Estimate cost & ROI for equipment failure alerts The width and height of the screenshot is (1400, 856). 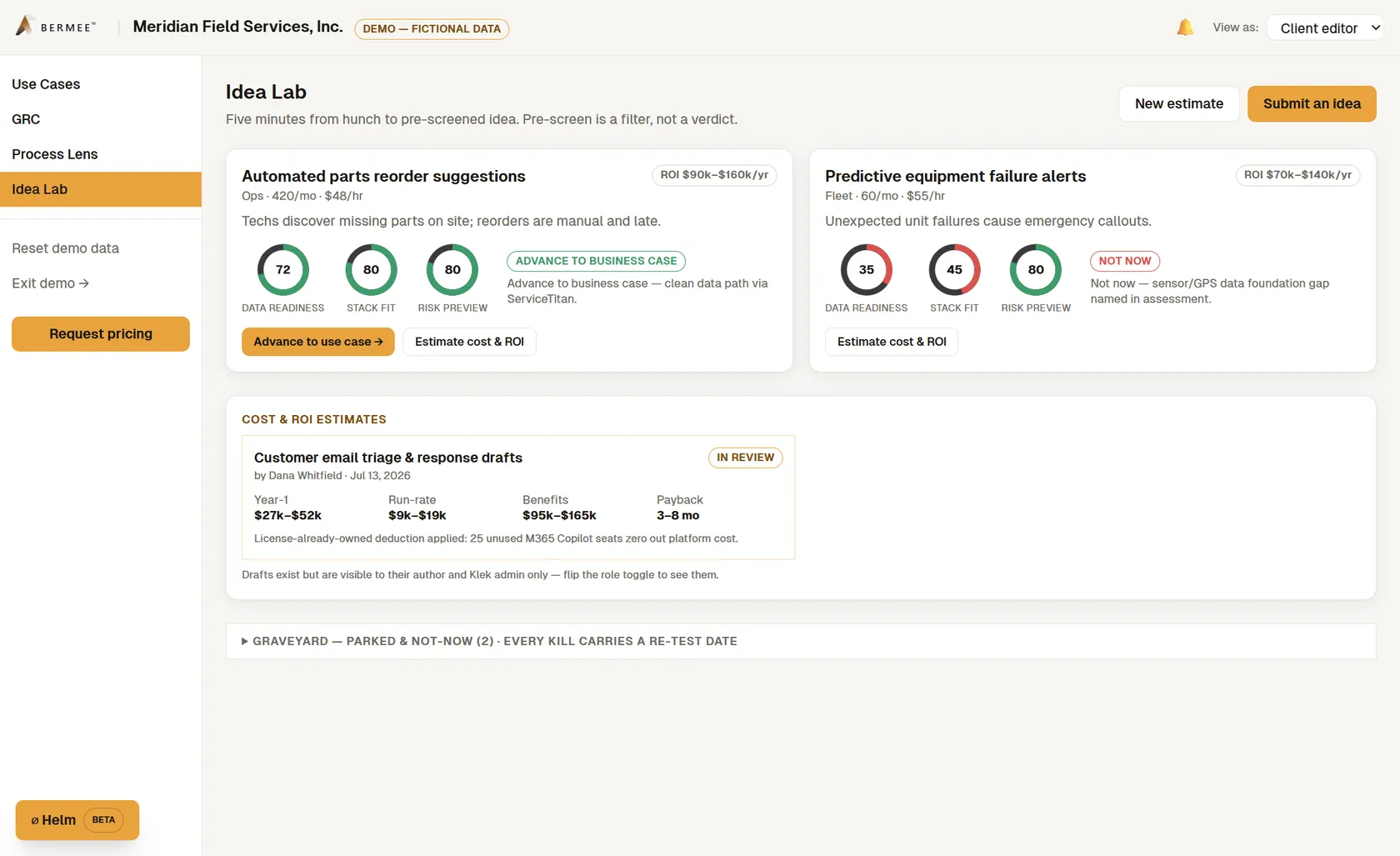click(892, 342)
